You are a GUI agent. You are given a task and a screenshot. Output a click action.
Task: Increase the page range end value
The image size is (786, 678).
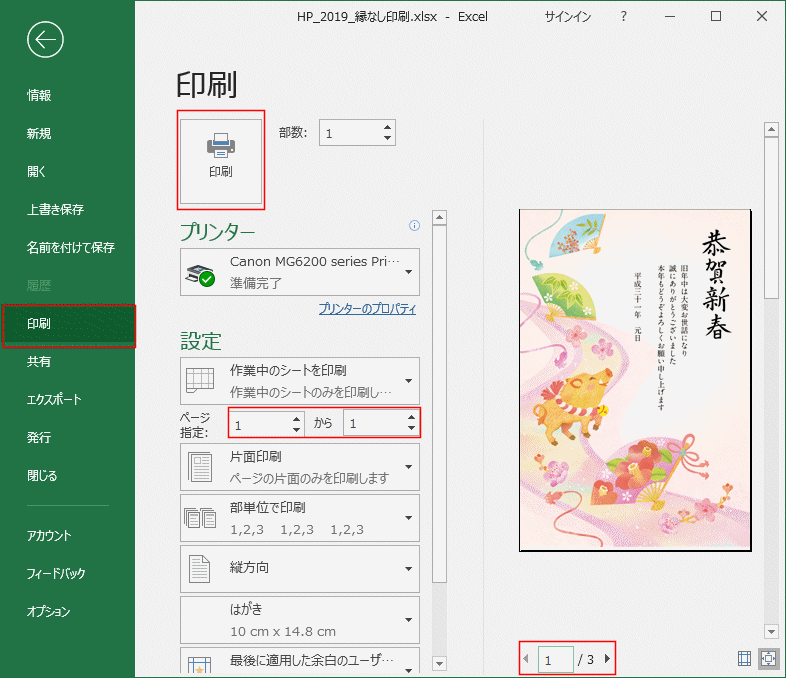click(x=412, y=417)
